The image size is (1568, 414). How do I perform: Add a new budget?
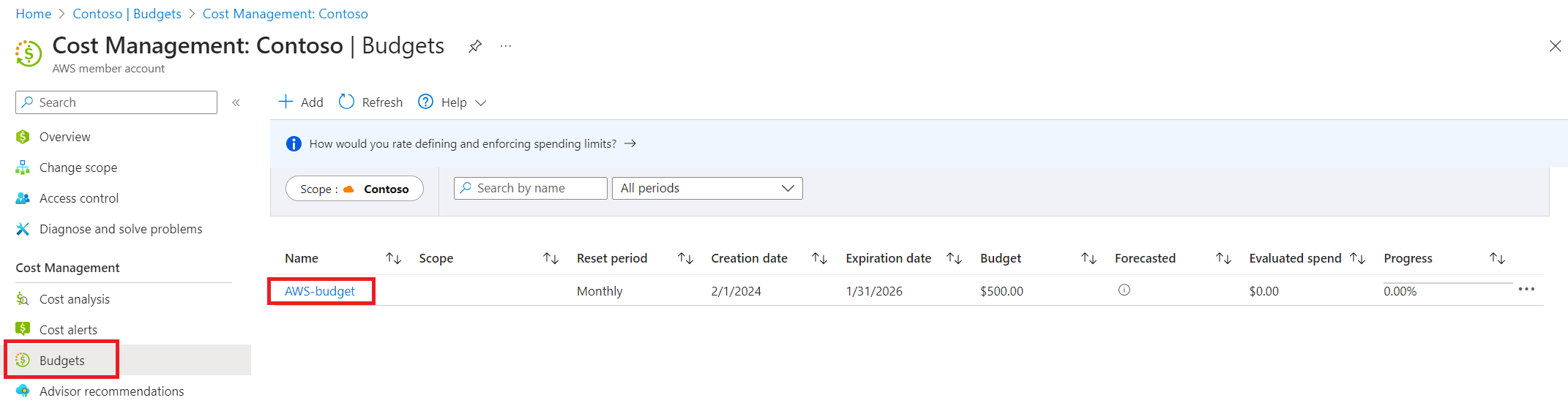[301, 102]
